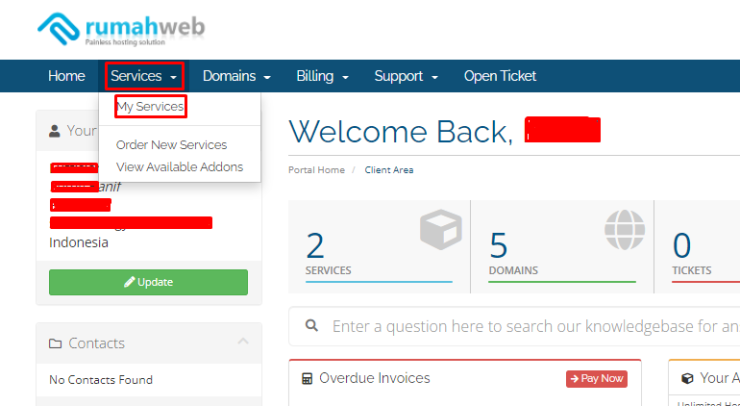740x406 pixels.
Task: Open the 2 Services stat tile
Action: tap(379, 246)
